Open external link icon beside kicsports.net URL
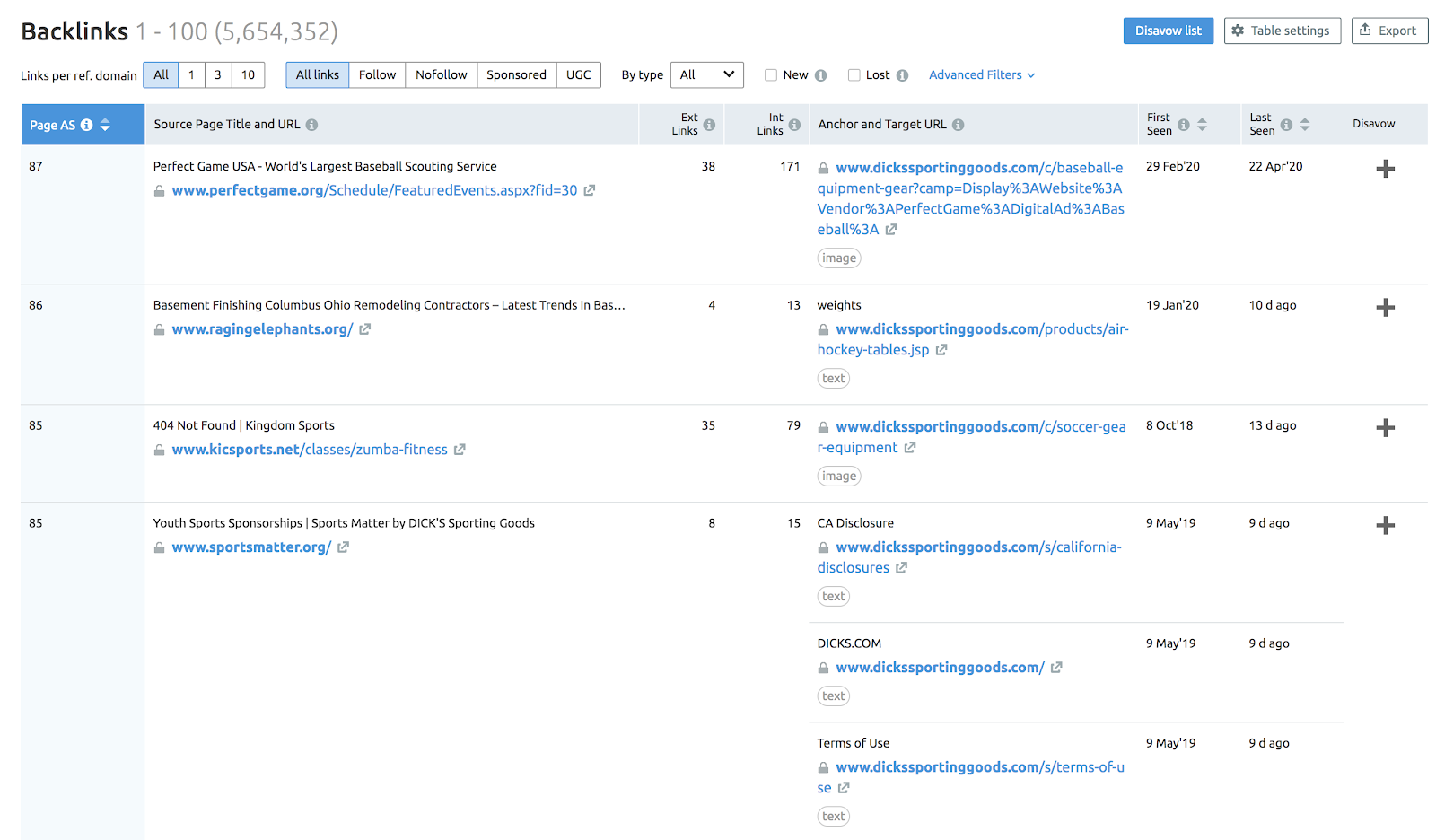 (x=460, y=450)
